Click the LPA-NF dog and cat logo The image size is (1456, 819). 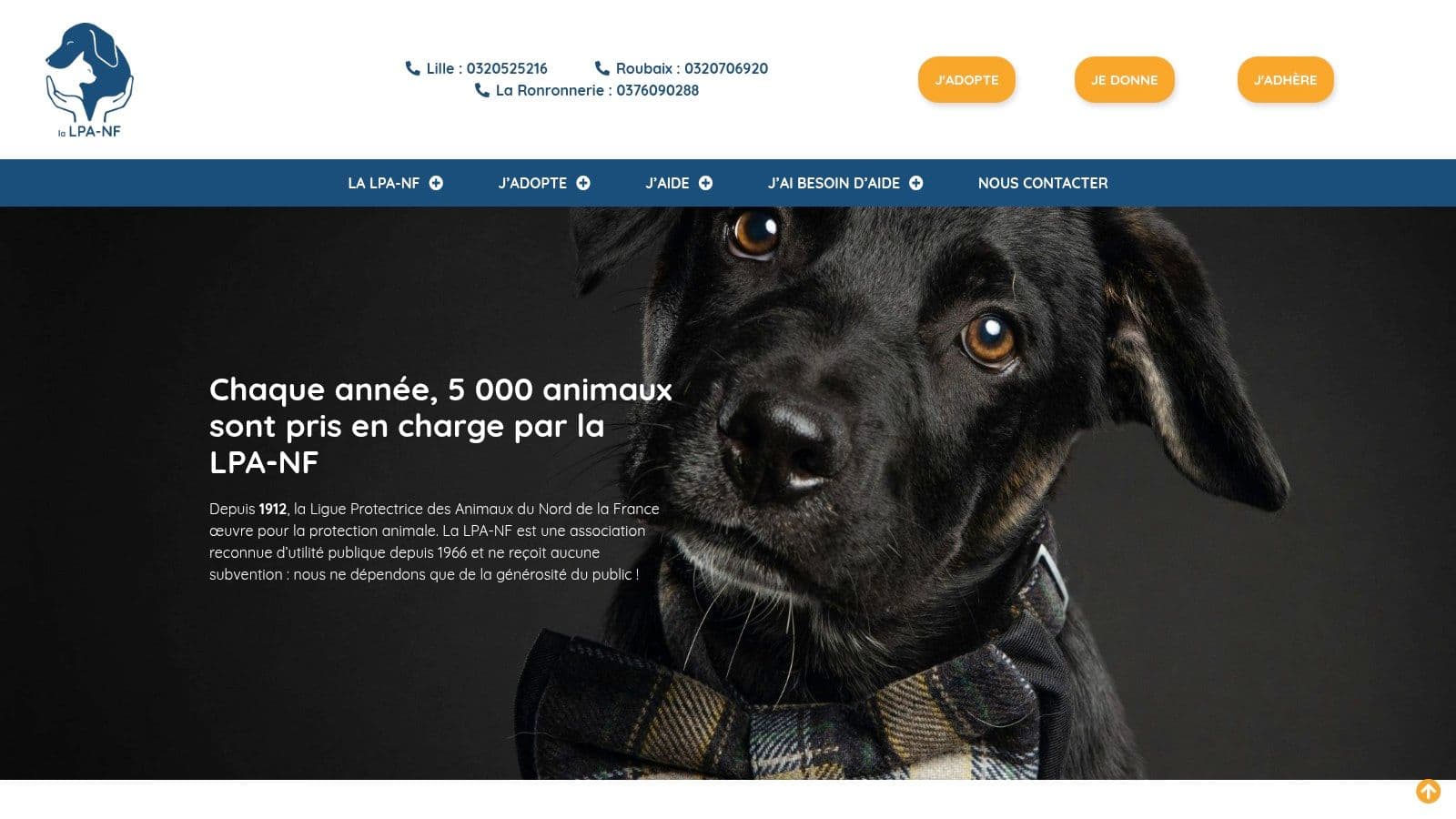(x=89, y=80)
